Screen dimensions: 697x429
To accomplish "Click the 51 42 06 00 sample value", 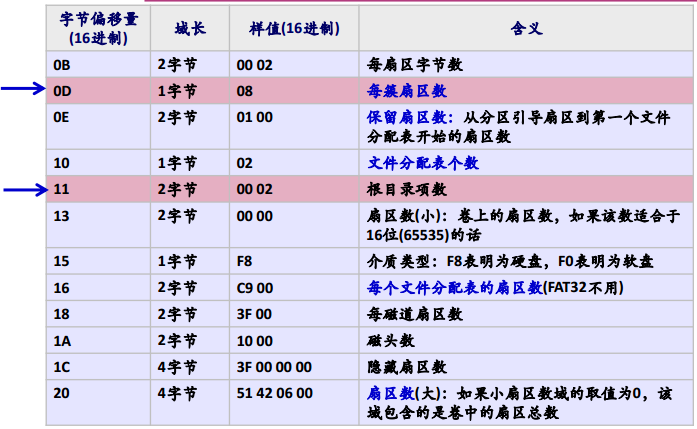I will click(274, 393).
